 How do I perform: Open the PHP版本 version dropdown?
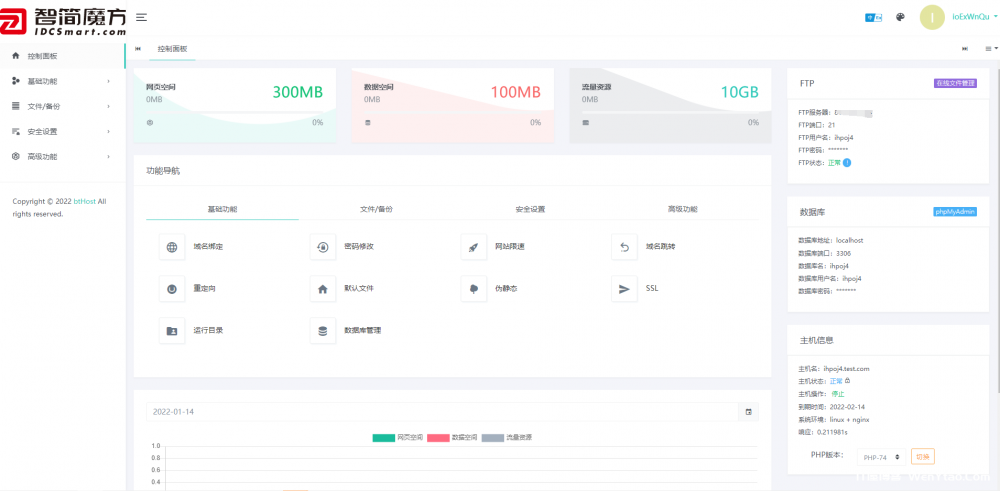pos(882,456)
